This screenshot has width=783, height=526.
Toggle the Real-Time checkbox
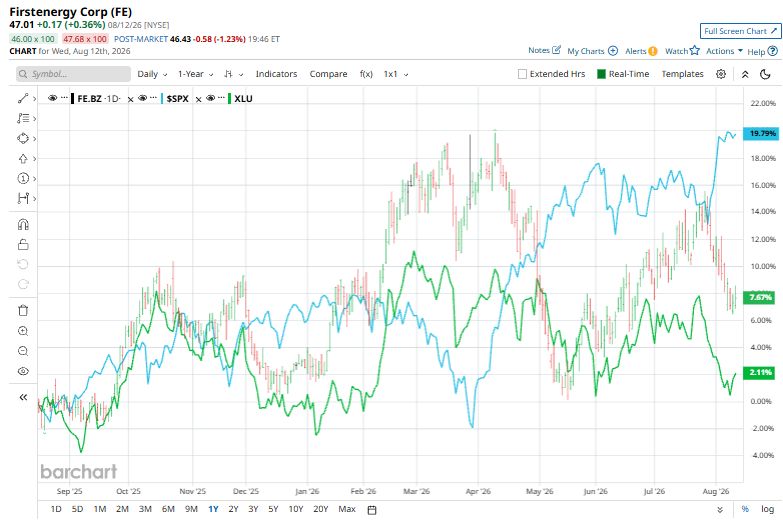(601, 74)
